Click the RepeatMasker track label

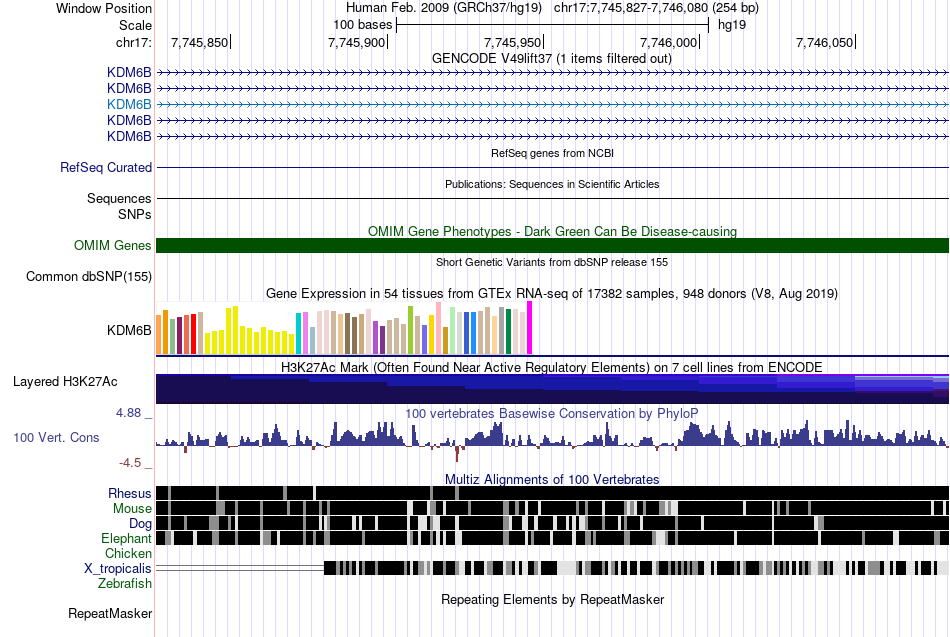tap(110, 613)
